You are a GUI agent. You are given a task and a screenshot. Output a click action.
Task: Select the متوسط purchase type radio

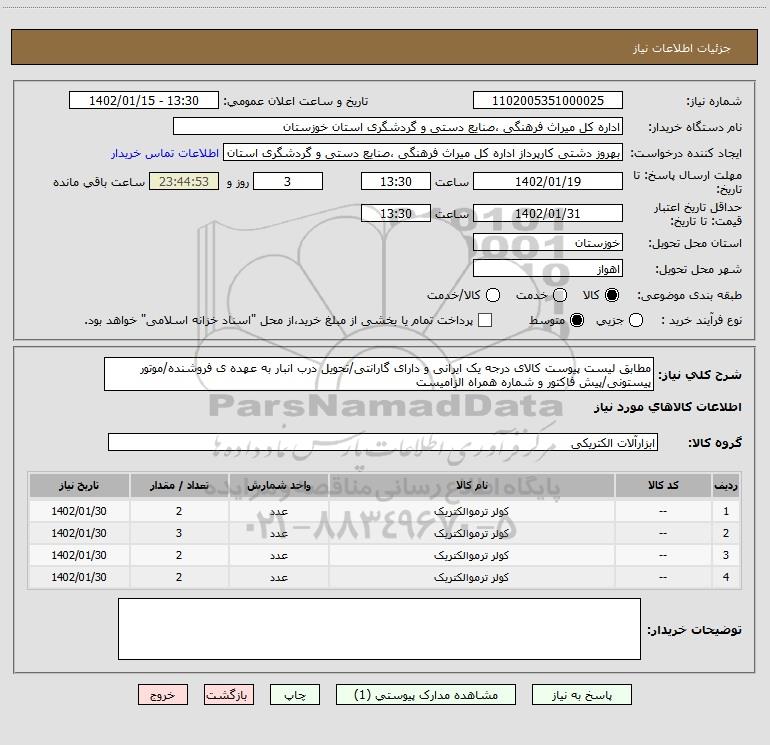click(x=577, y=320)
